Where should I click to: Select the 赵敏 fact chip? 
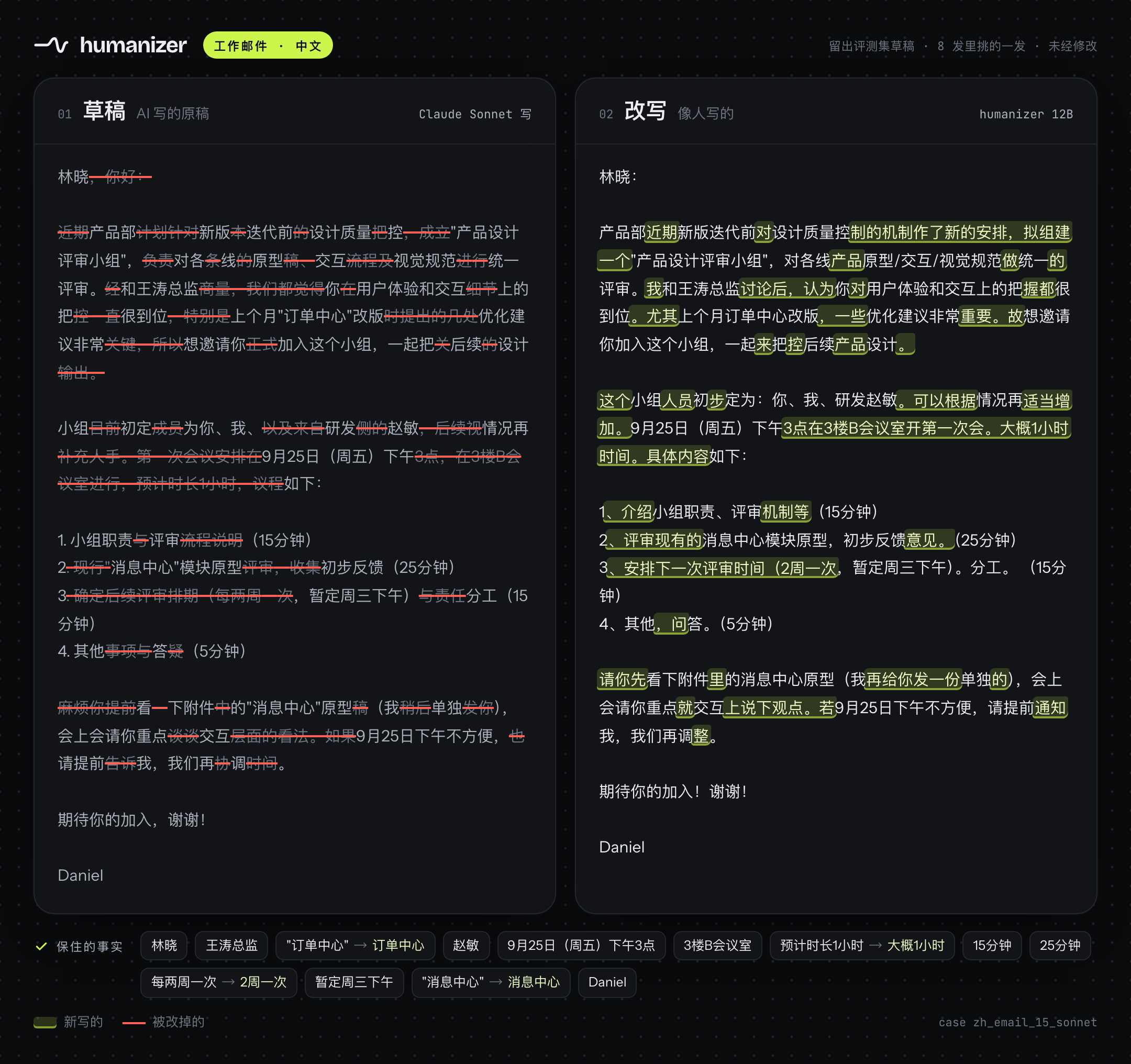(x=466, y=946)
